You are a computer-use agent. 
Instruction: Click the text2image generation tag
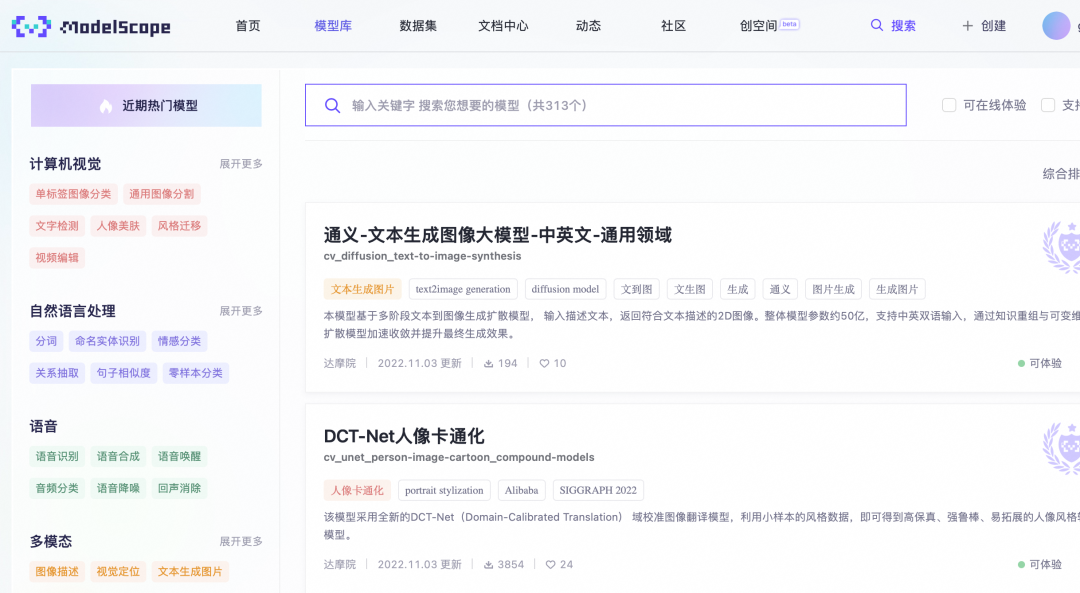(463, 289)
